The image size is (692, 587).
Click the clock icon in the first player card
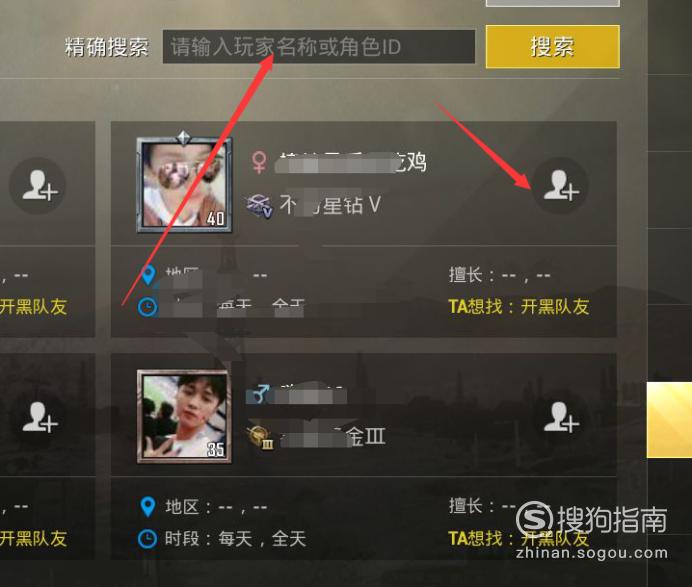pyautogui.click(x=147, y=307)
